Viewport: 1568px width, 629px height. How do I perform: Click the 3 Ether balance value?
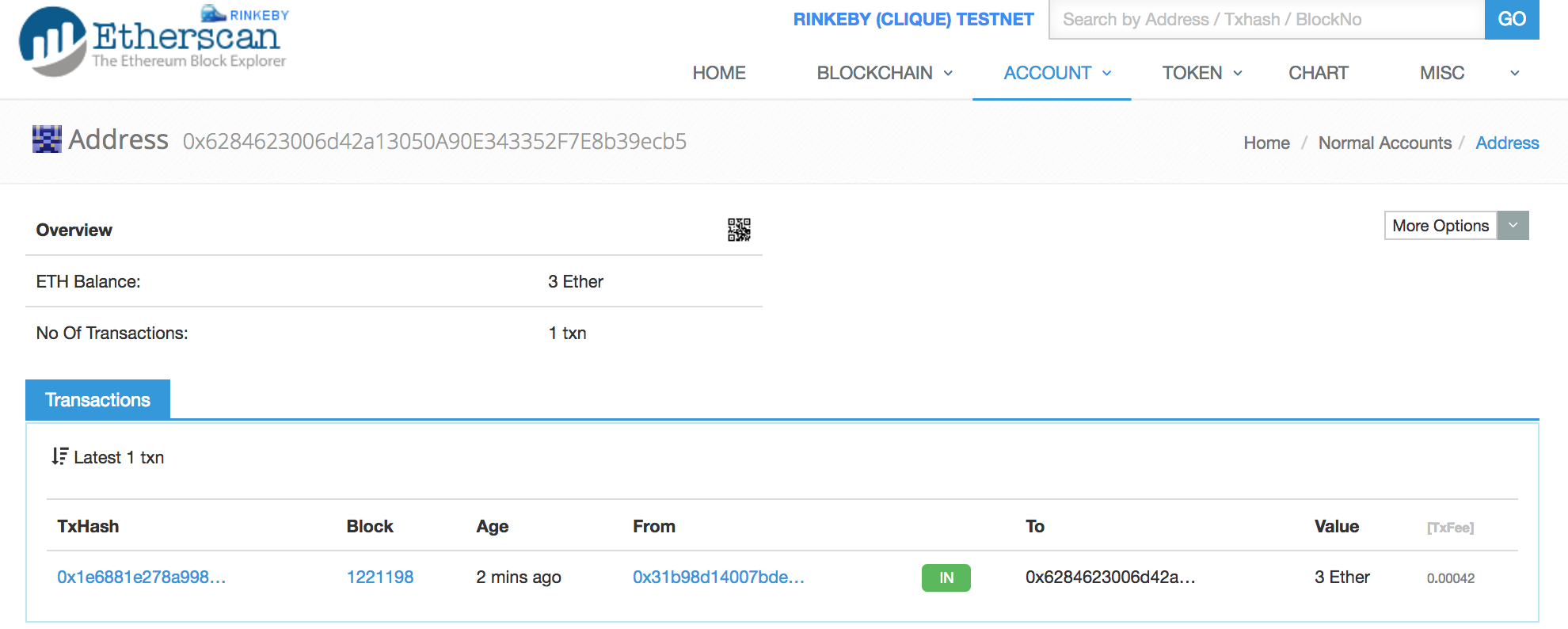(x=576, y=281)
